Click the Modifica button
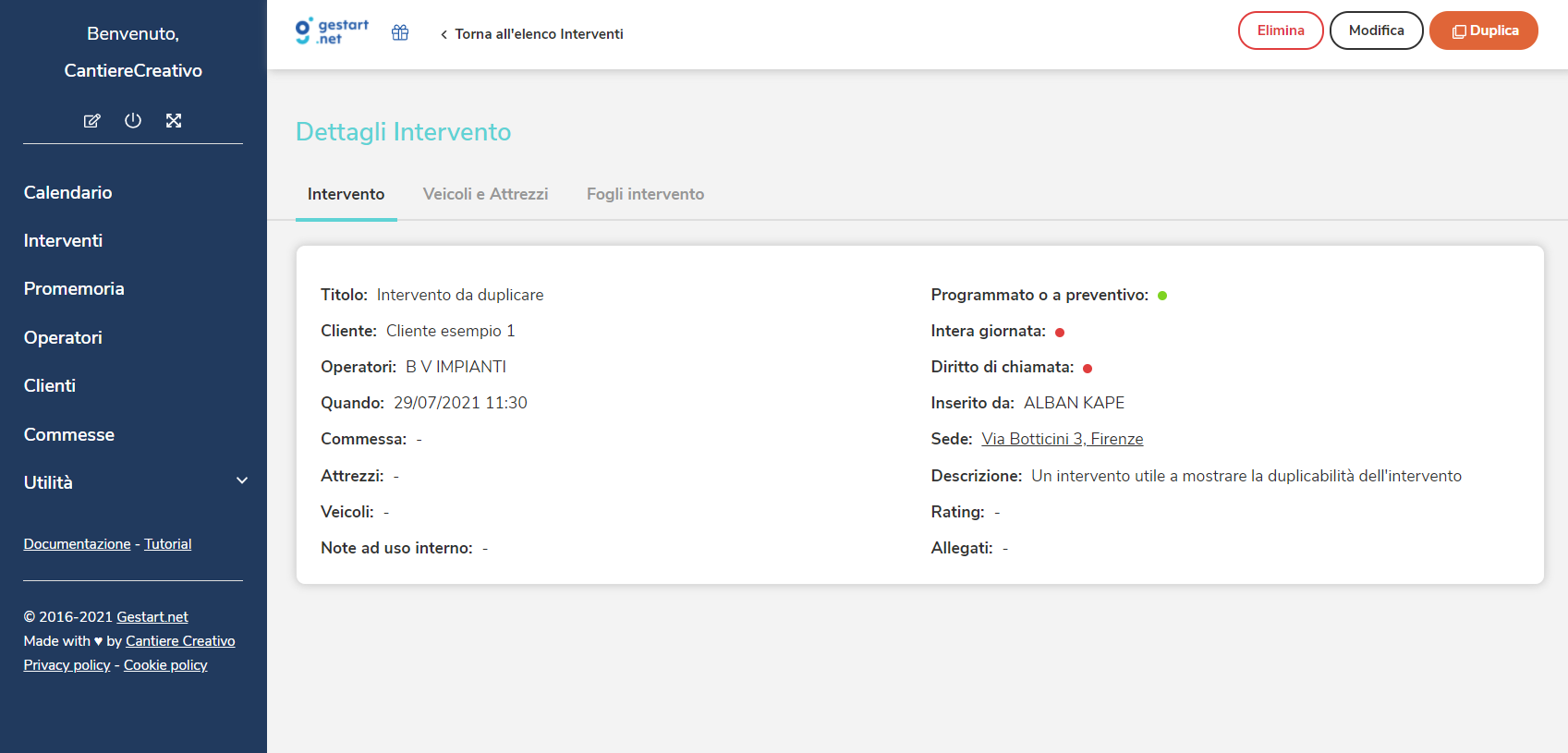The image size is (1568, 753). point(1377,30)
